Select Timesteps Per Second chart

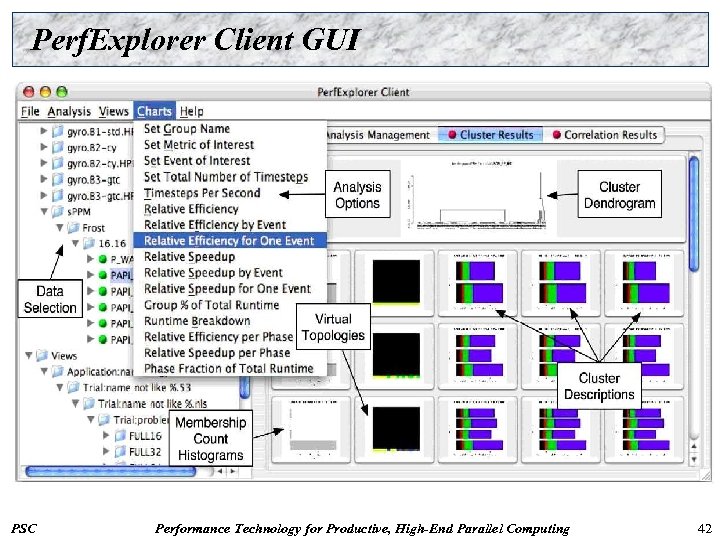[x=230, y=193]
